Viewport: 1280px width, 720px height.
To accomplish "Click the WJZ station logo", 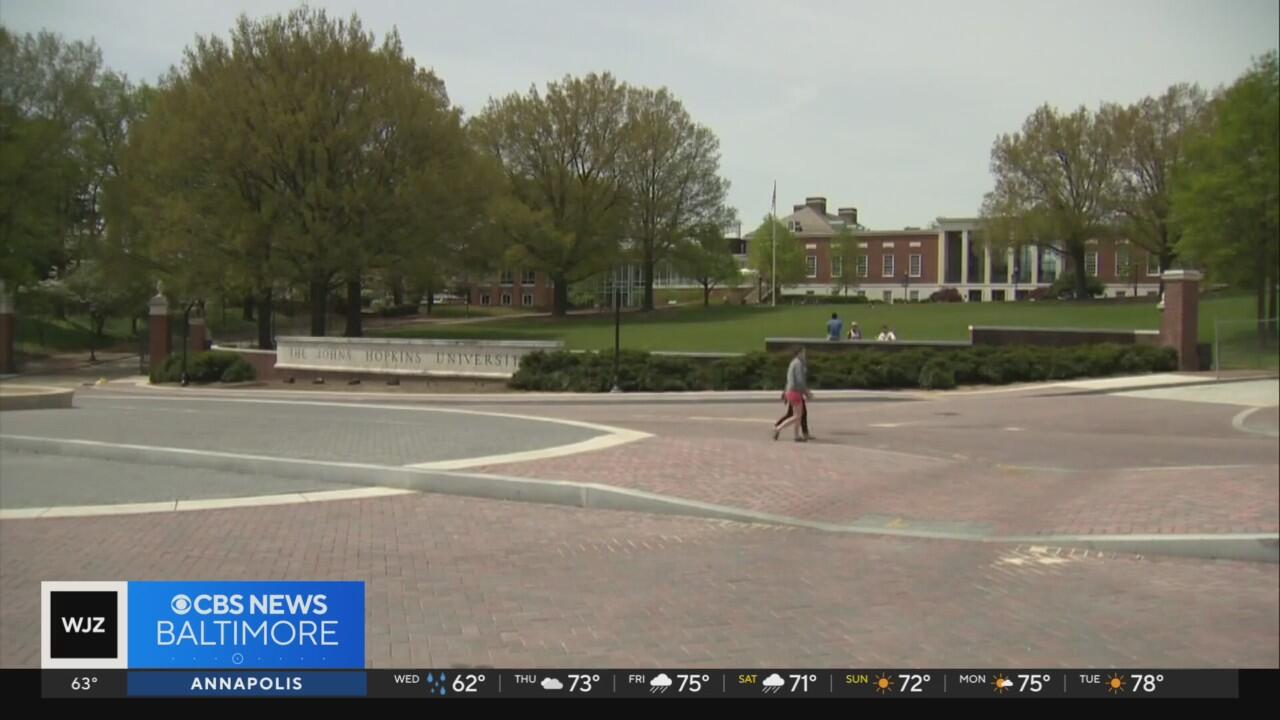I will coord(84,625).
